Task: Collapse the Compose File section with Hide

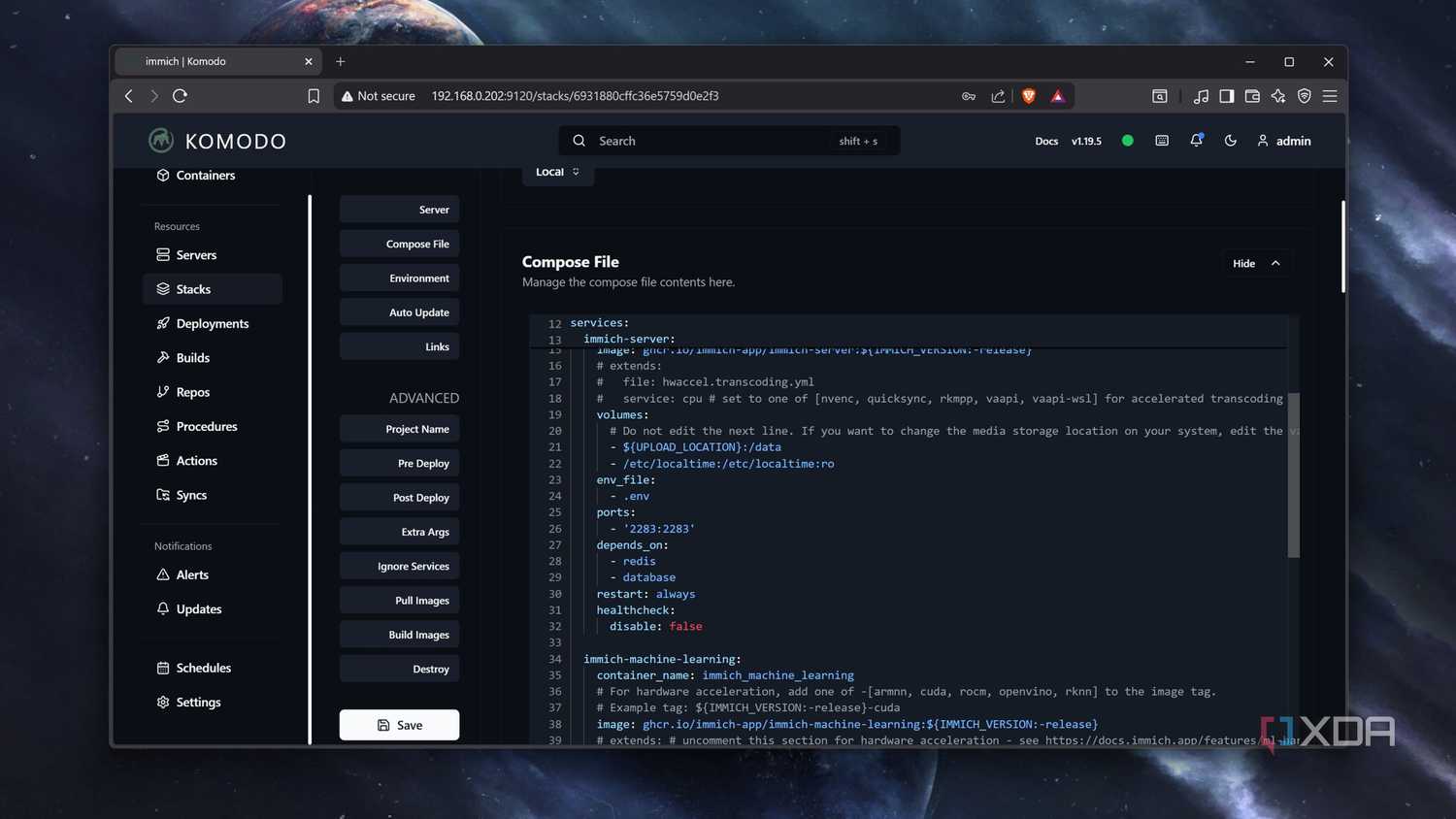Action: [1256, 263]
